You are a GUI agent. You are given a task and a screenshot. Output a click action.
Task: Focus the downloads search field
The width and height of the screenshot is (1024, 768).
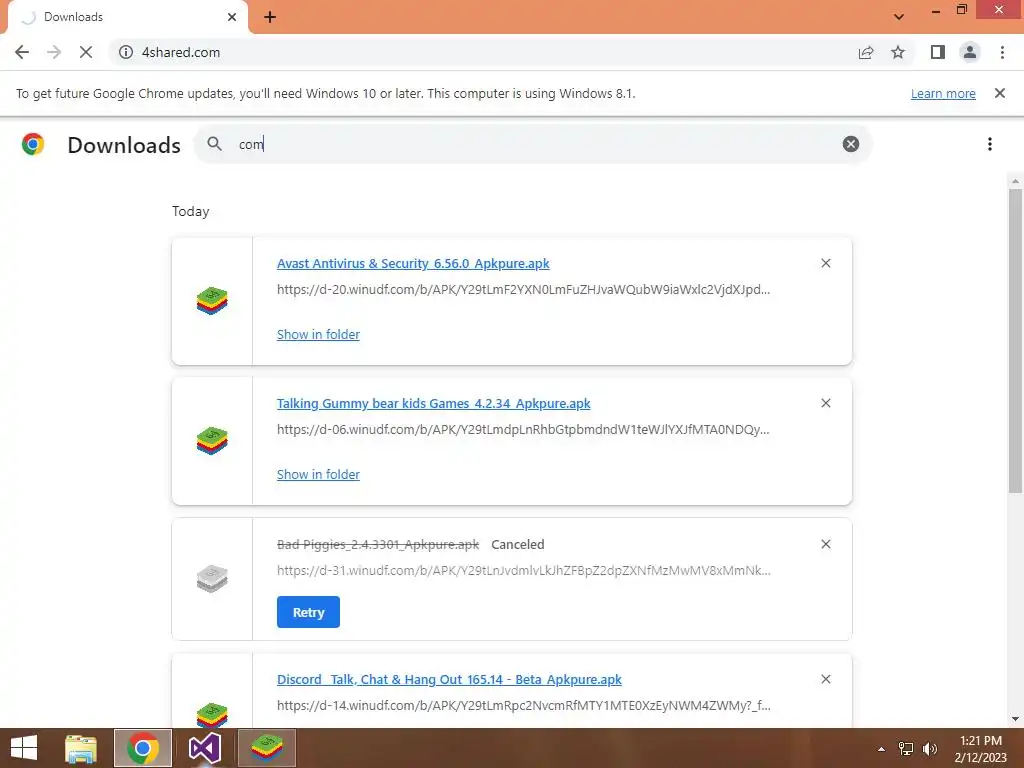click(532, 144)
